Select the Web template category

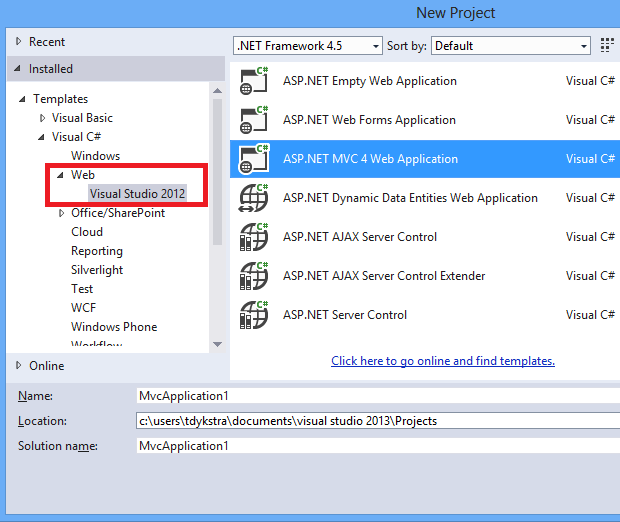point(83,175)
